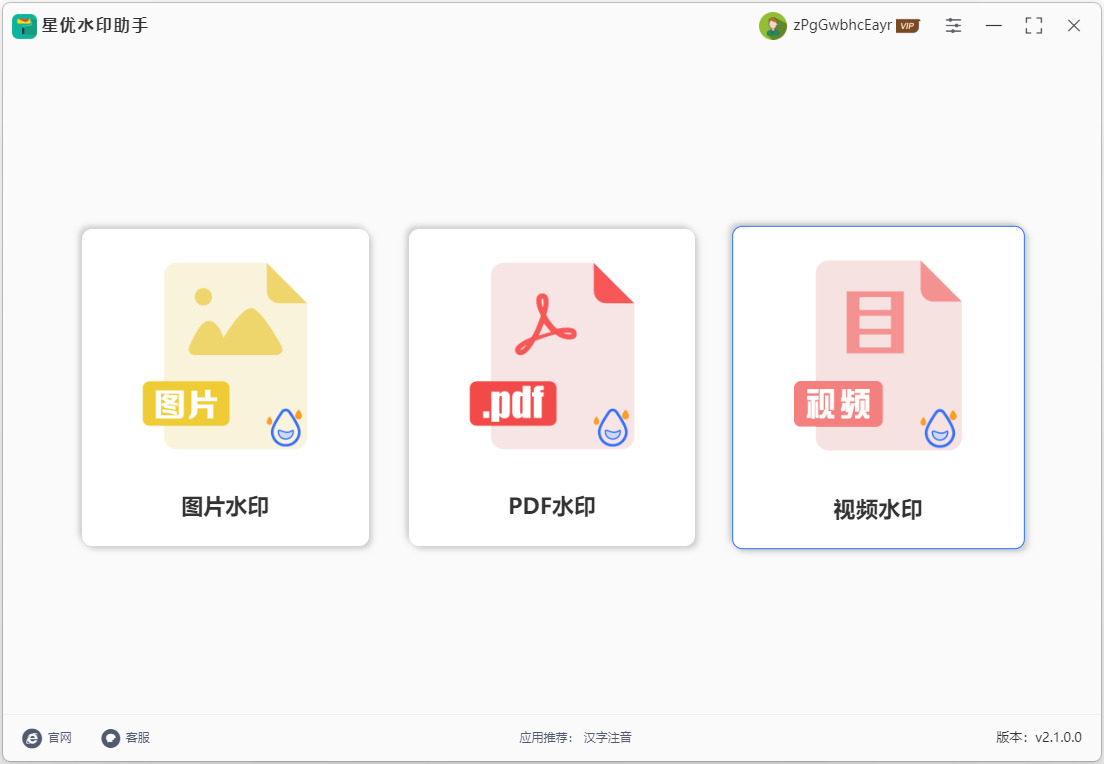This screenshot has height=764, width=1104.
Task: Click the pink 视频 film file icon
Action: click(x=877, y=355)
